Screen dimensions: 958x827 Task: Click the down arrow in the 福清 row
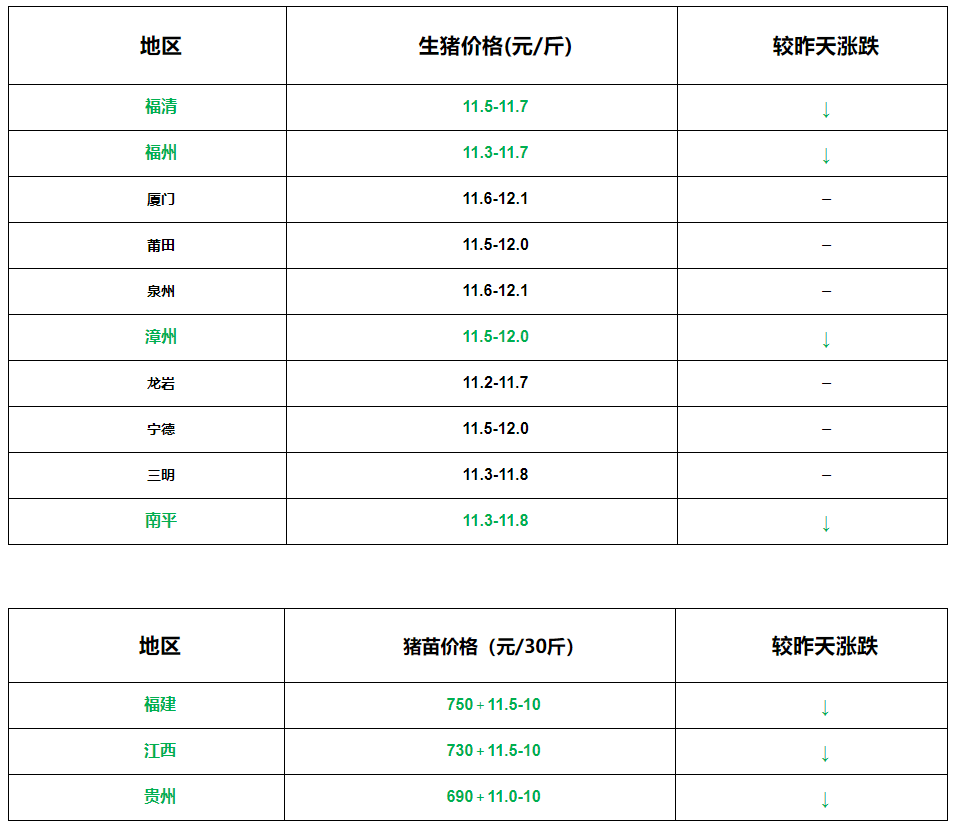826,109
